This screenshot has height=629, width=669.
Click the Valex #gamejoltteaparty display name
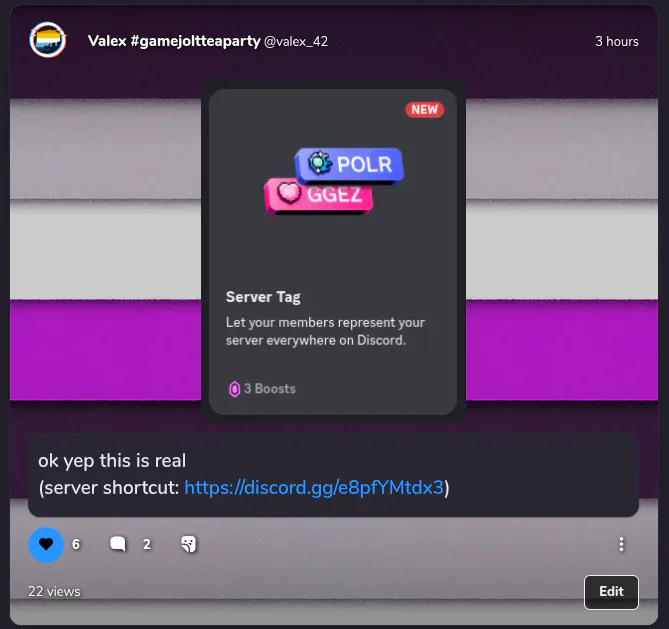pyautogui.click(x=174, y=41)
